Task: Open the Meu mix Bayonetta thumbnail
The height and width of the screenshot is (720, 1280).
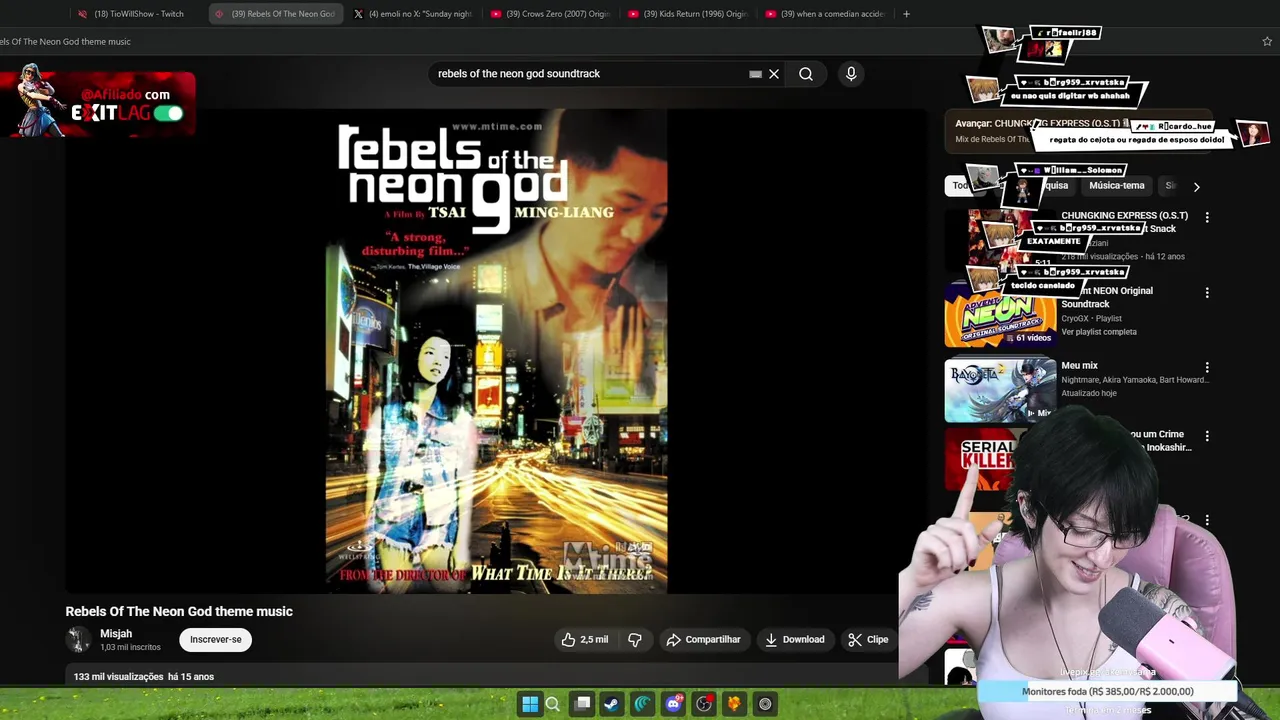Action: (1000, 391)
